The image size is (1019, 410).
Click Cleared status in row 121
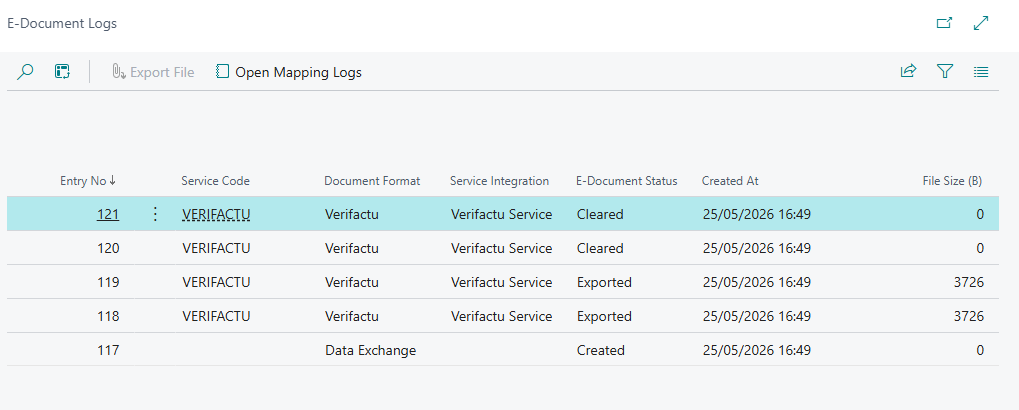[600, 214]
